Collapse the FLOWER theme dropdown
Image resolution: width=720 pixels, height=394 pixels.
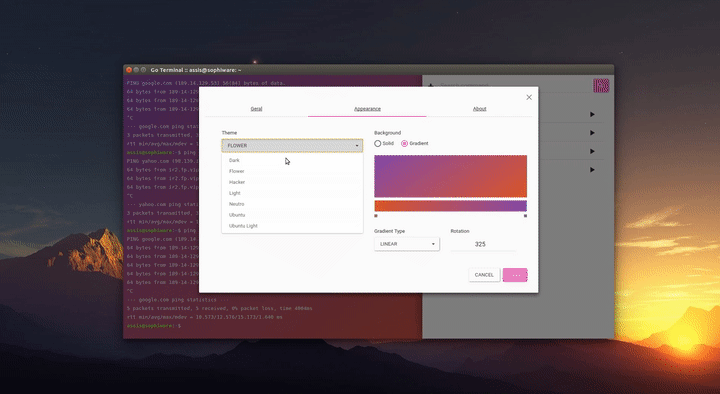pyautogui.click(x=292, y=146)
